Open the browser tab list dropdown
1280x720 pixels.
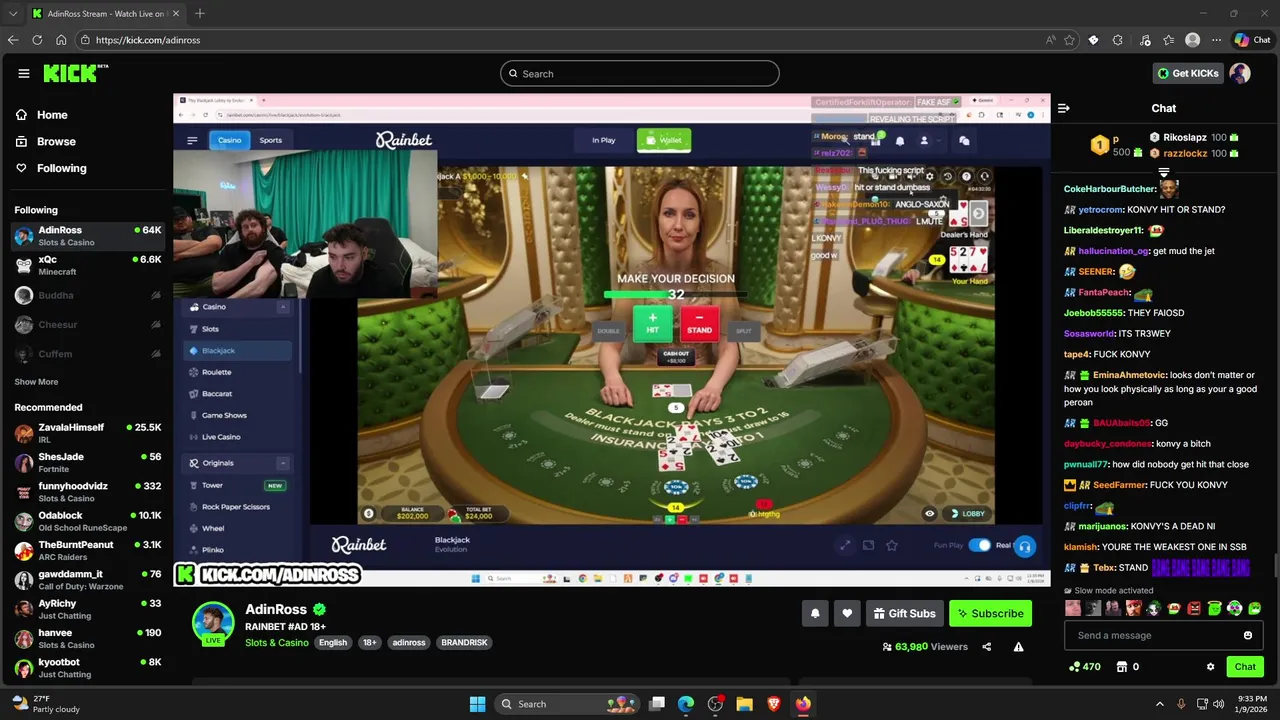tap(13, 13)
